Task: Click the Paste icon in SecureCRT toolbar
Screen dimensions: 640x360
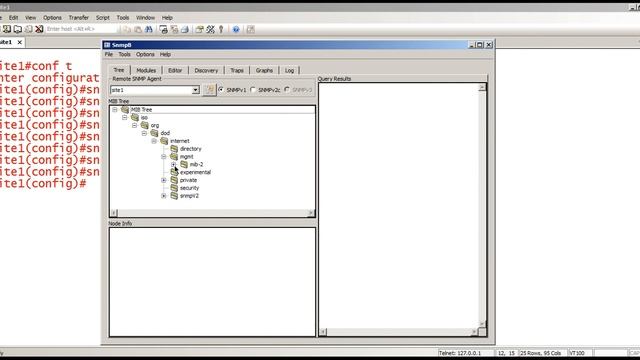Action: click(x=138, y=29)
